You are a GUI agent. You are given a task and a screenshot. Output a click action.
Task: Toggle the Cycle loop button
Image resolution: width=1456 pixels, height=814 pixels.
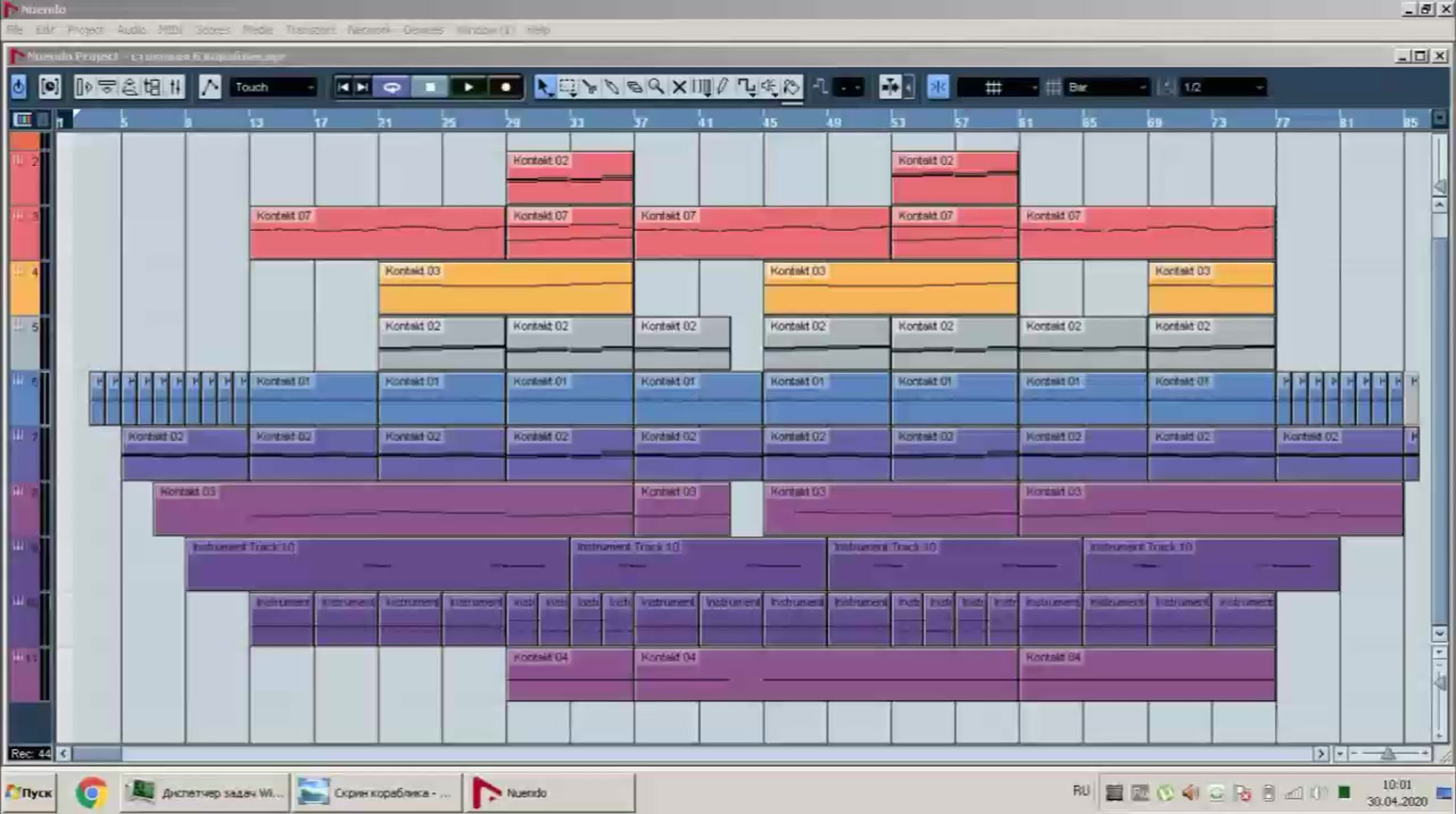(392, 87)
